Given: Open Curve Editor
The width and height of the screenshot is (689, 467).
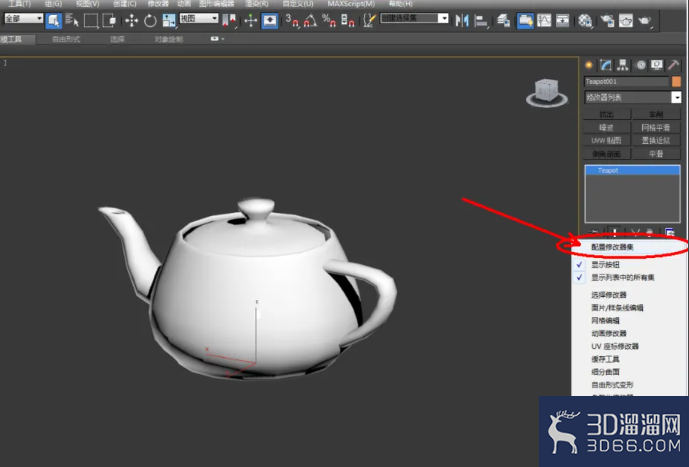Looking at the screenshot, I should [x=544, y=20].
